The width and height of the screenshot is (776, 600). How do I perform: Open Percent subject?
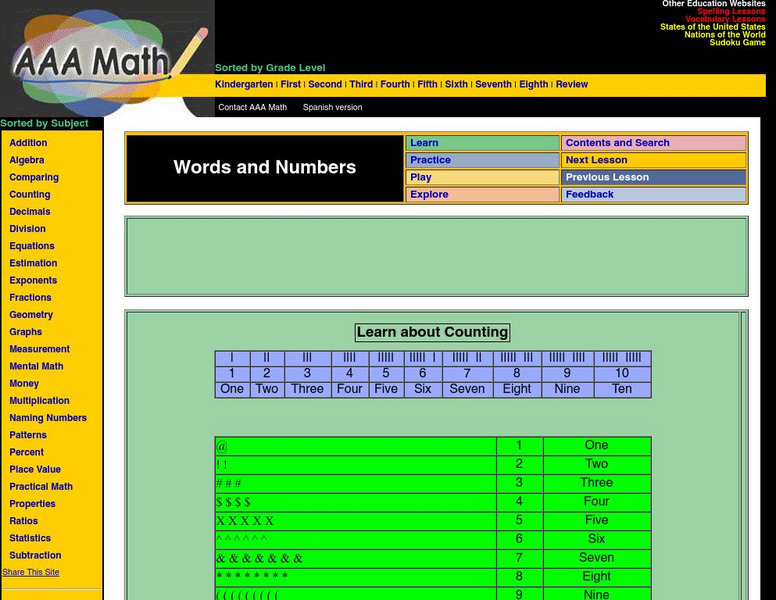tap(26, 452)
